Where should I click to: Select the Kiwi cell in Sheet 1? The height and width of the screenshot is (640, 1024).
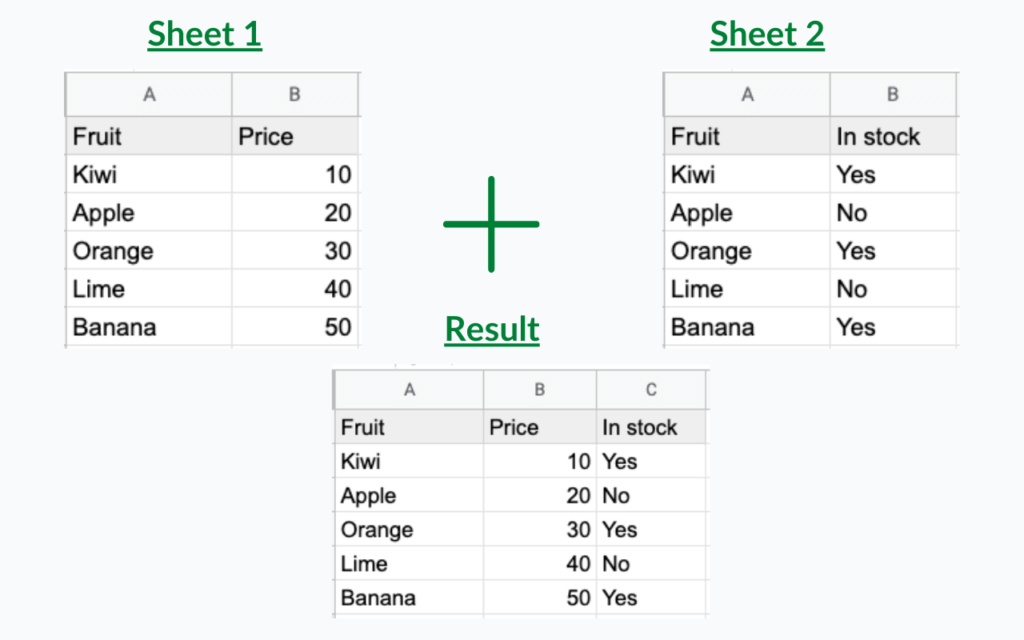point(149,174)
